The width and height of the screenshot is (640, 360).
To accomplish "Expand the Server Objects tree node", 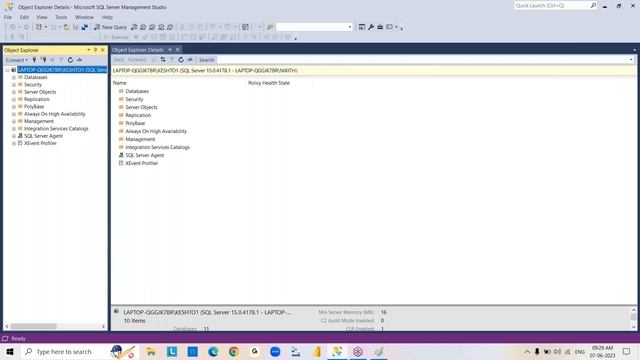I will click(x=14, y=92).
